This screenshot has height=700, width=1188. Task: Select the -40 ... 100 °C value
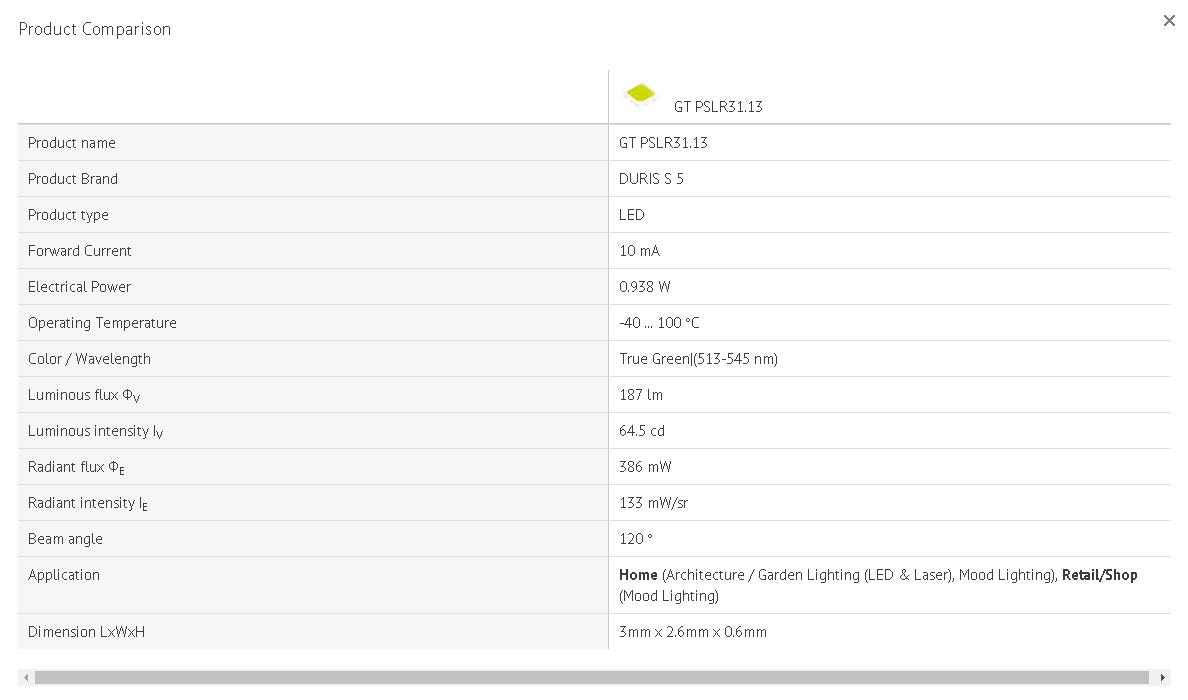coord(659,323)
